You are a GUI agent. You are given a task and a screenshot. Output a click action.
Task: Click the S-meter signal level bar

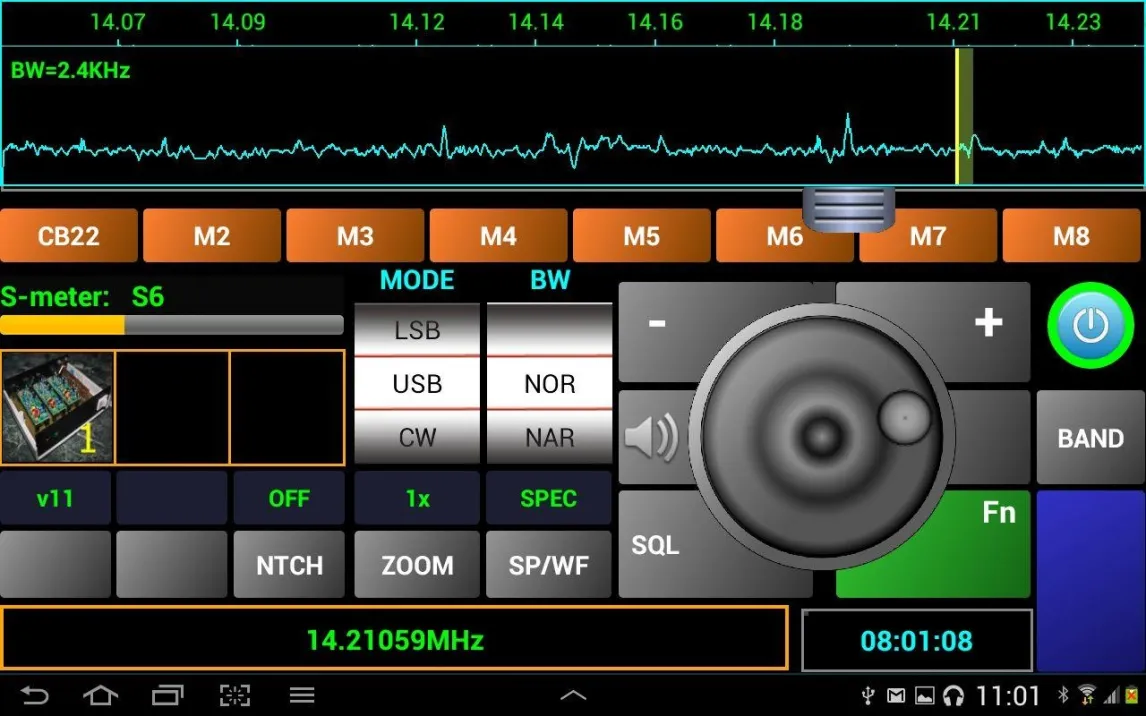pyautogui.click(x=172, y=325)
